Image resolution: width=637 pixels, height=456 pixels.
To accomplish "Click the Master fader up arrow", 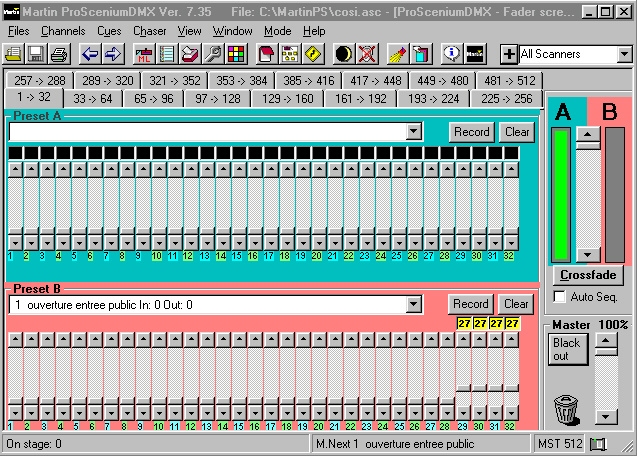I will (x=606, y=341).
